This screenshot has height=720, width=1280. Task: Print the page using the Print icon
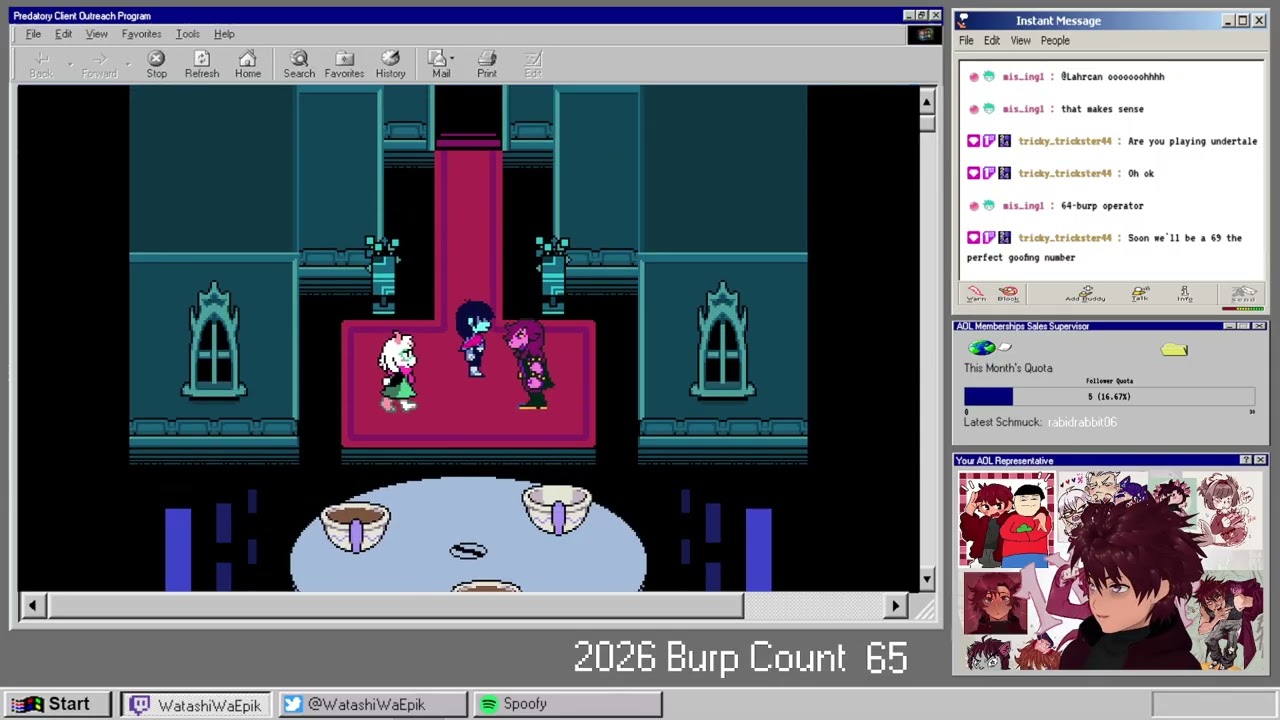[487, 64]
